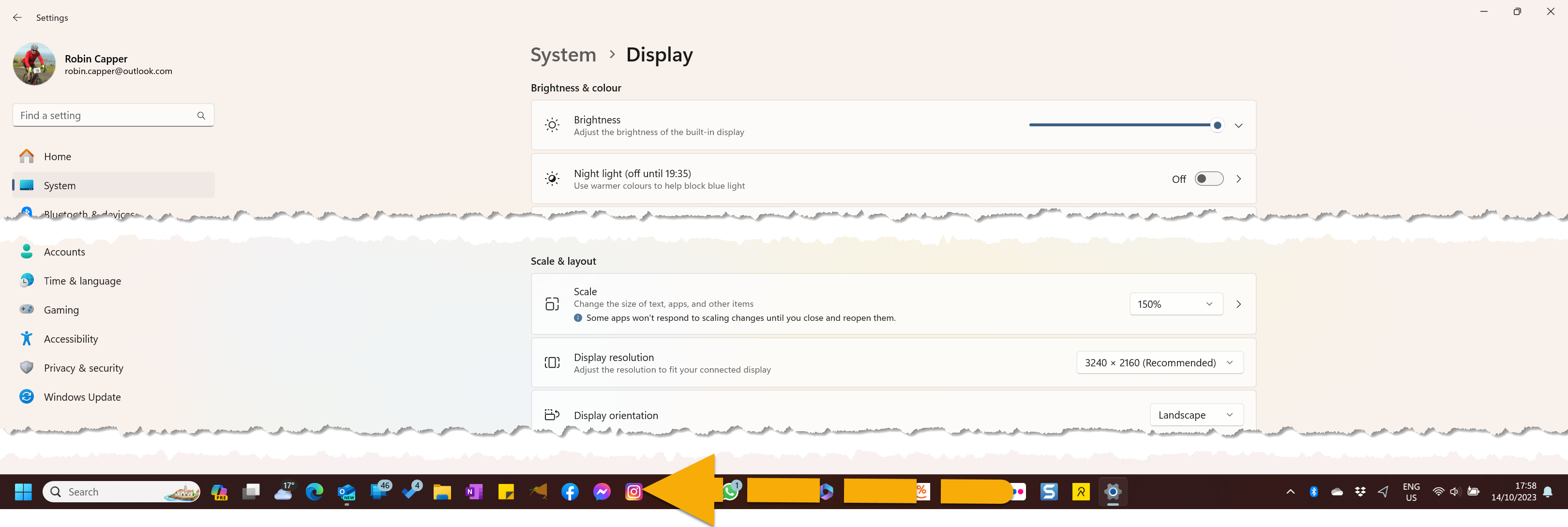Turn on the Night light toggle
The height and width of the screenshot is (527, 1568).
(1208, 179)
